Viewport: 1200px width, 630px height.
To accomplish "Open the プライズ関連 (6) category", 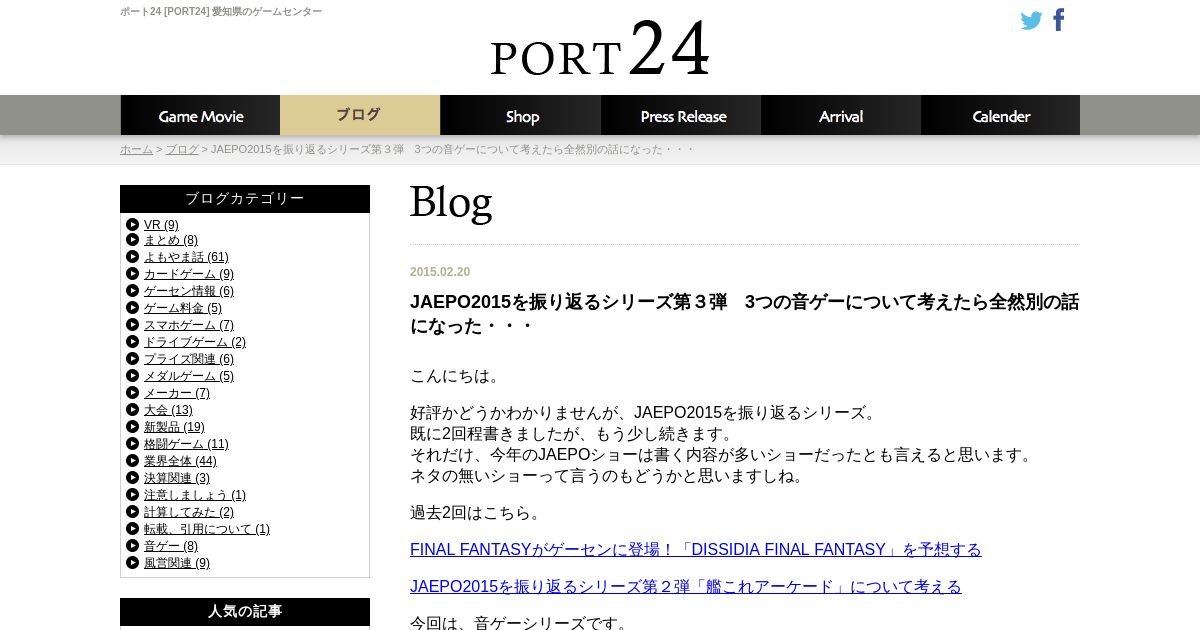I will [x=189, y=359].
